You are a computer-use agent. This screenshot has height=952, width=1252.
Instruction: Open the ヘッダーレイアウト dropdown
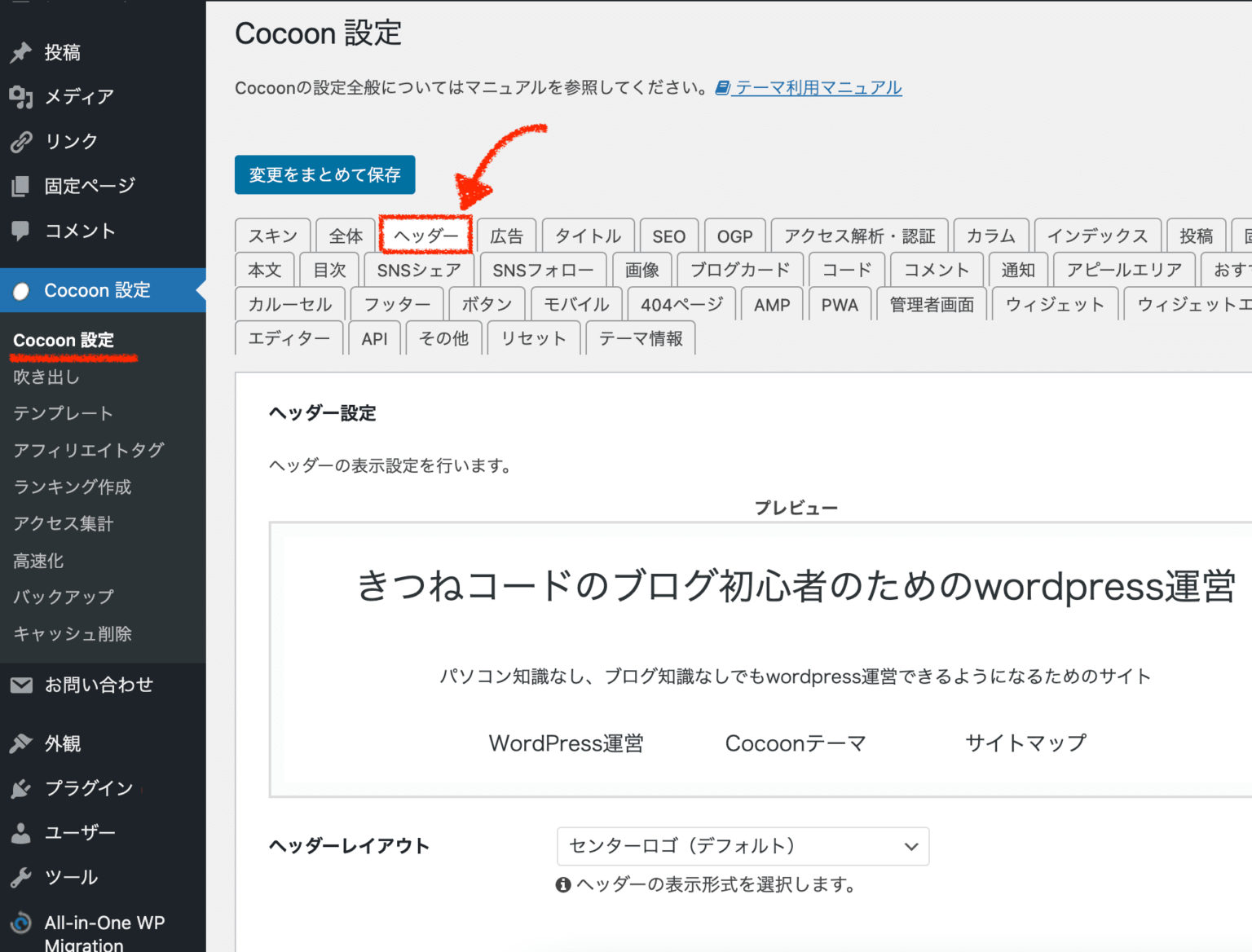point(742,846)
